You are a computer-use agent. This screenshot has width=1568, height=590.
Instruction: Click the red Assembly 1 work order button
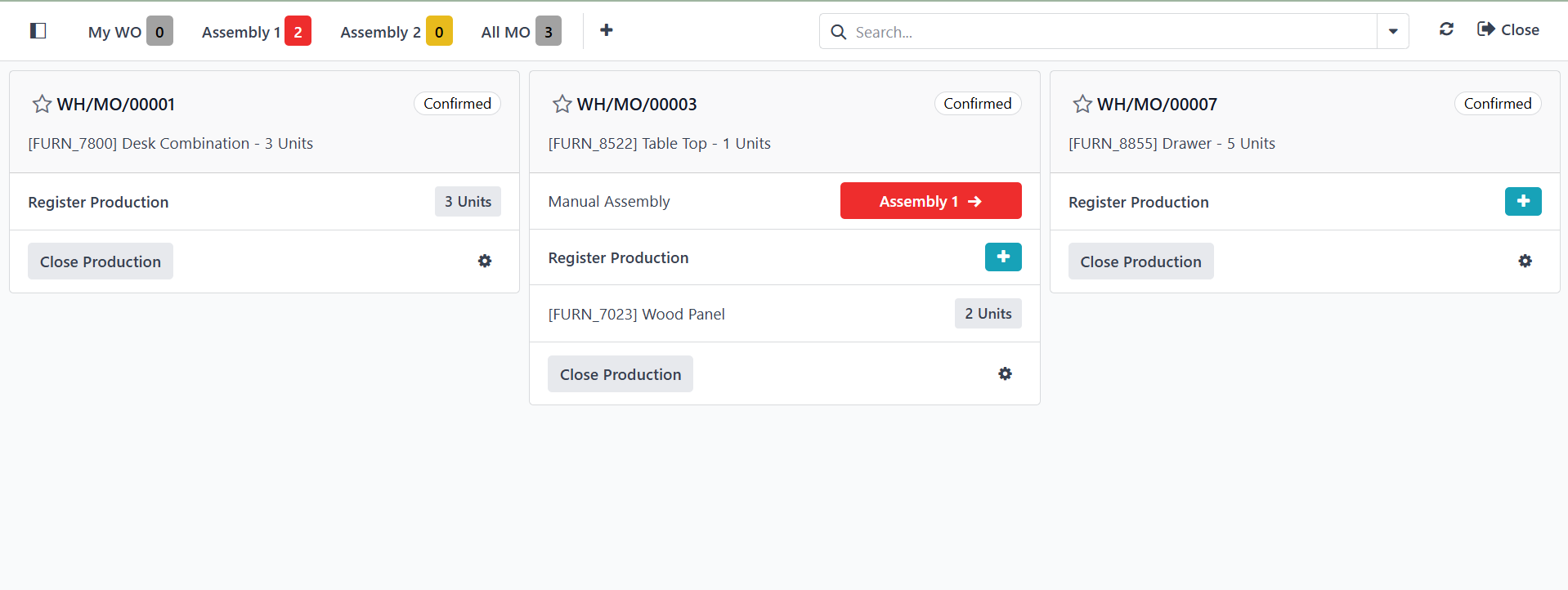pyautogui.click(x=930, y=201)
